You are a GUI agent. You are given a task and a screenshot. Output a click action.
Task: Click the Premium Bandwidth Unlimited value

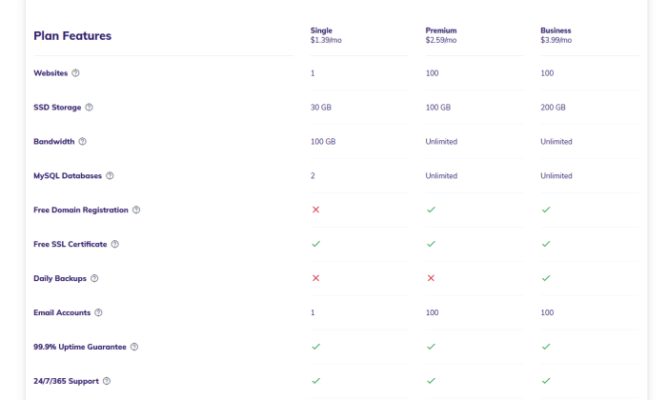click(442, 141)
